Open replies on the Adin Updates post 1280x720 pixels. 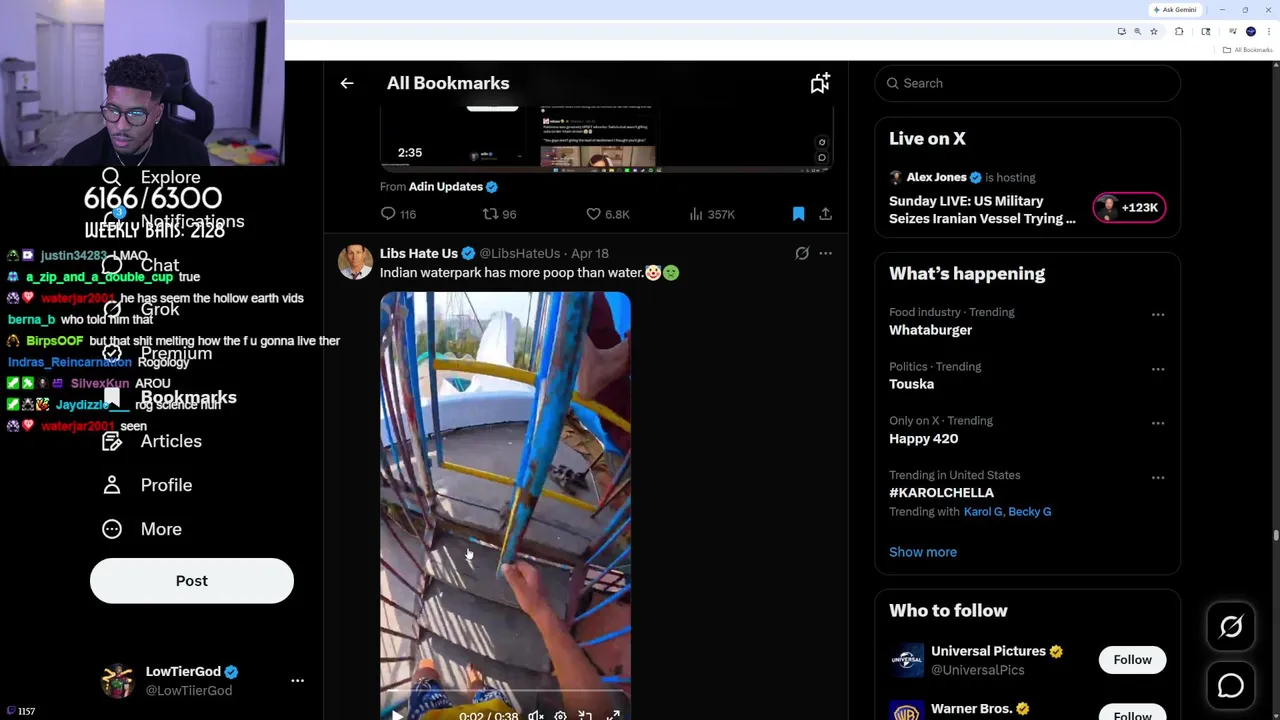[398, 214]
